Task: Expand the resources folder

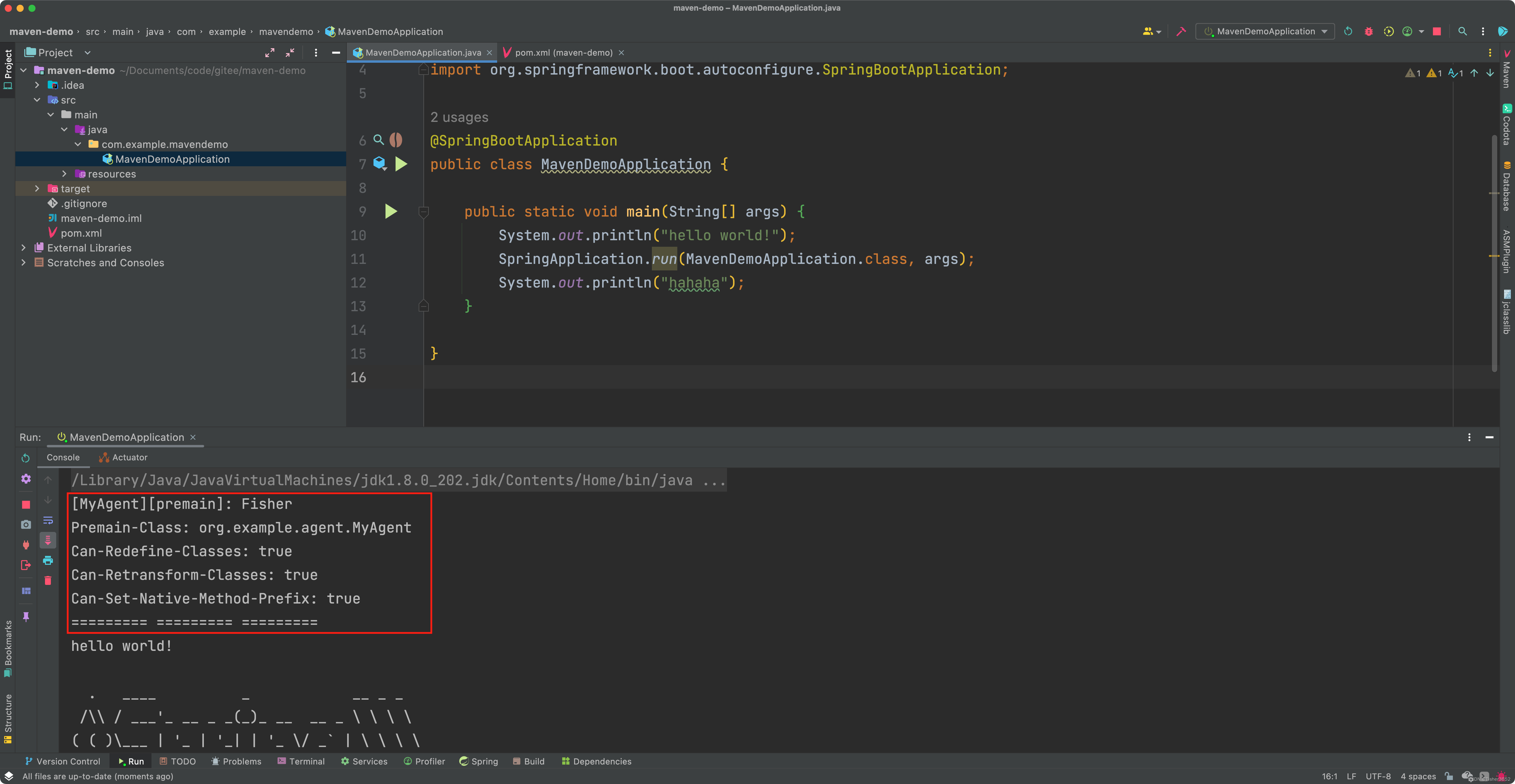Action: [x=64, y=174]
